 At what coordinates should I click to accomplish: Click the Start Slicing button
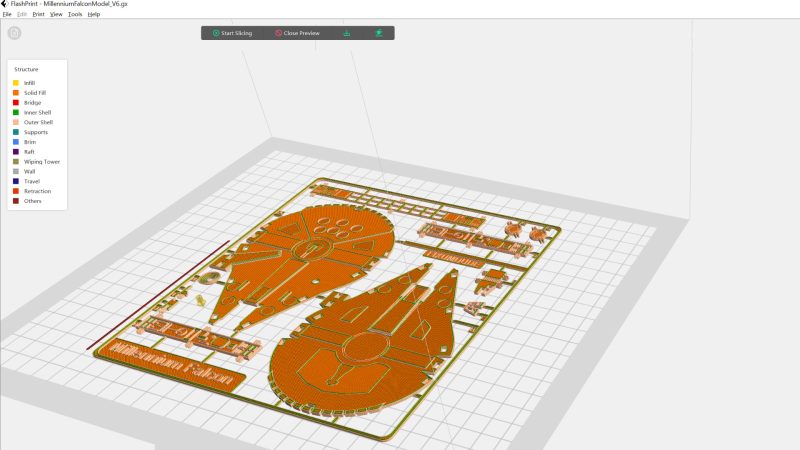click(232, 33)
